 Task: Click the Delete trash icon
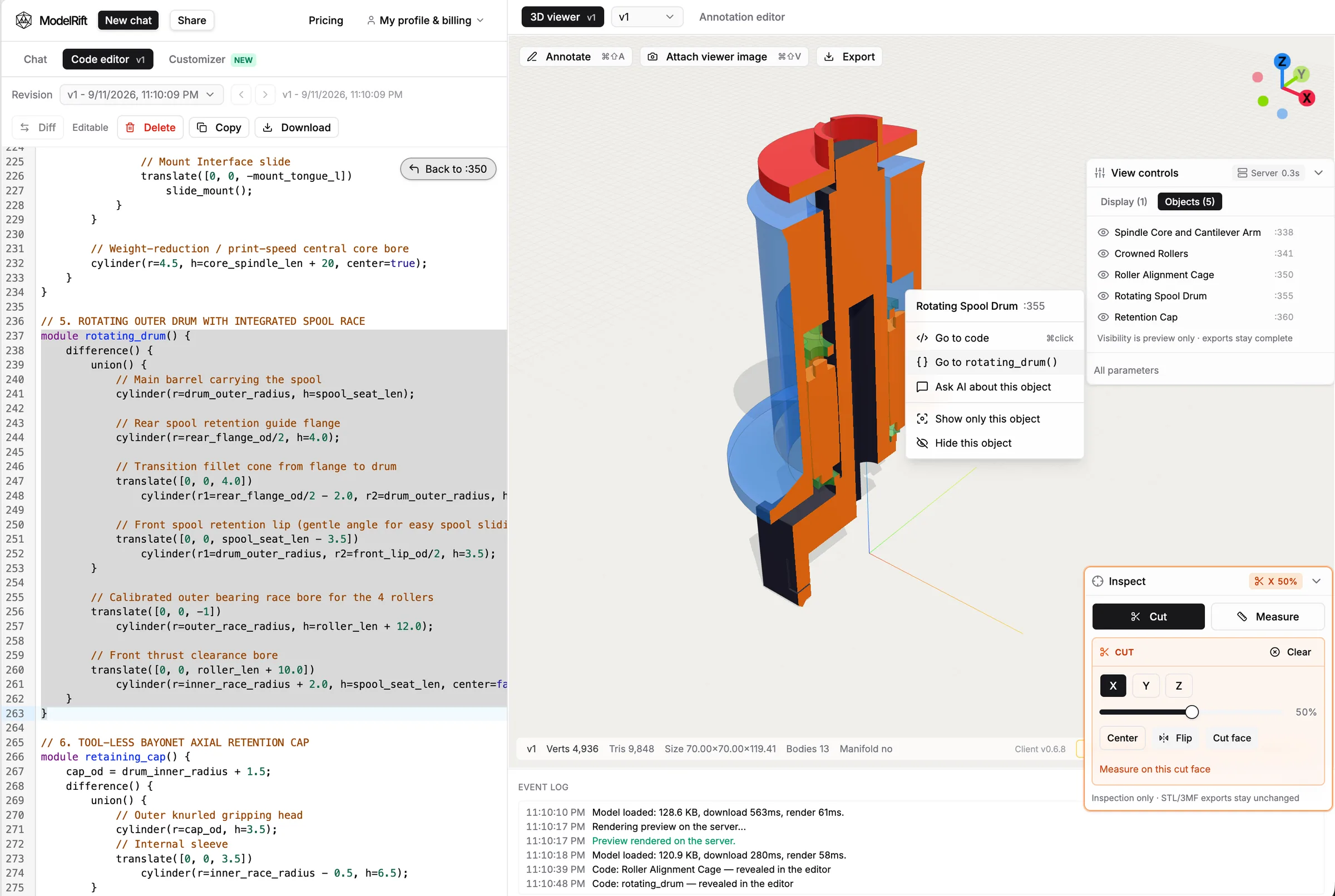coord(130,127)
